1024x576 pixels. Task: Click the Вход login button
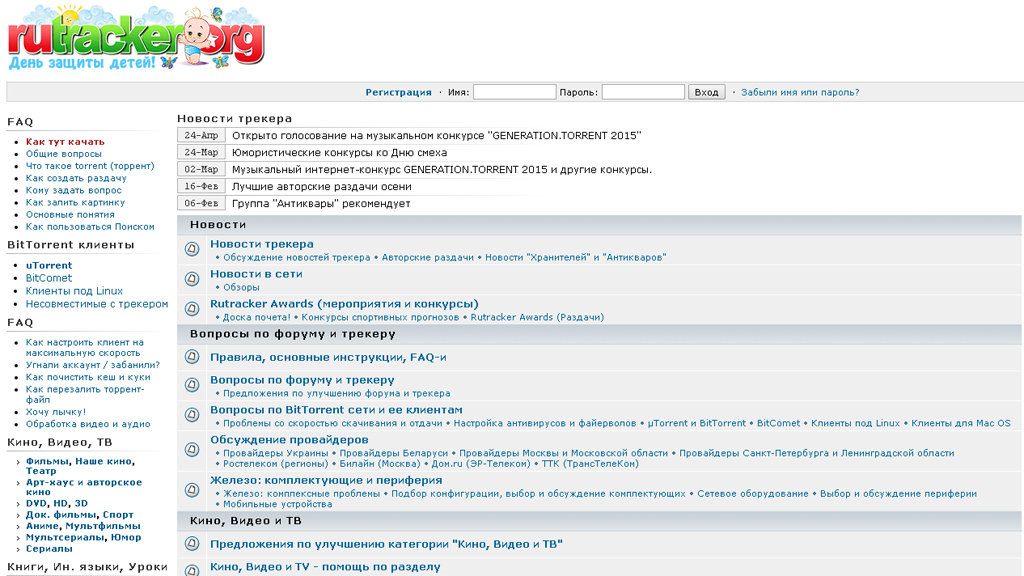pyautogui.click(x=706, y=92)
